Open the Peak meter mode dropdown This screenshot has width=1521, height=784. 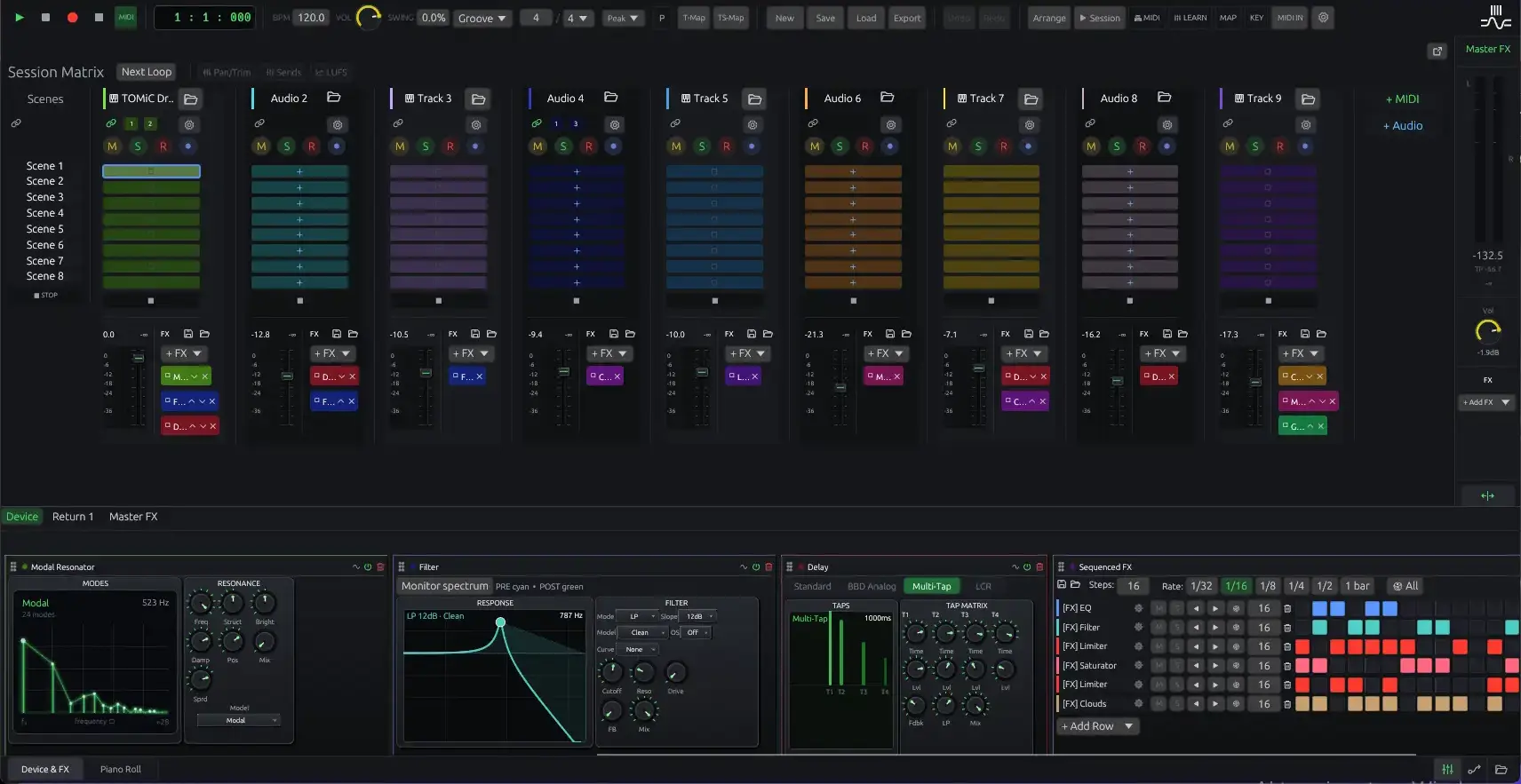point(623,18)
